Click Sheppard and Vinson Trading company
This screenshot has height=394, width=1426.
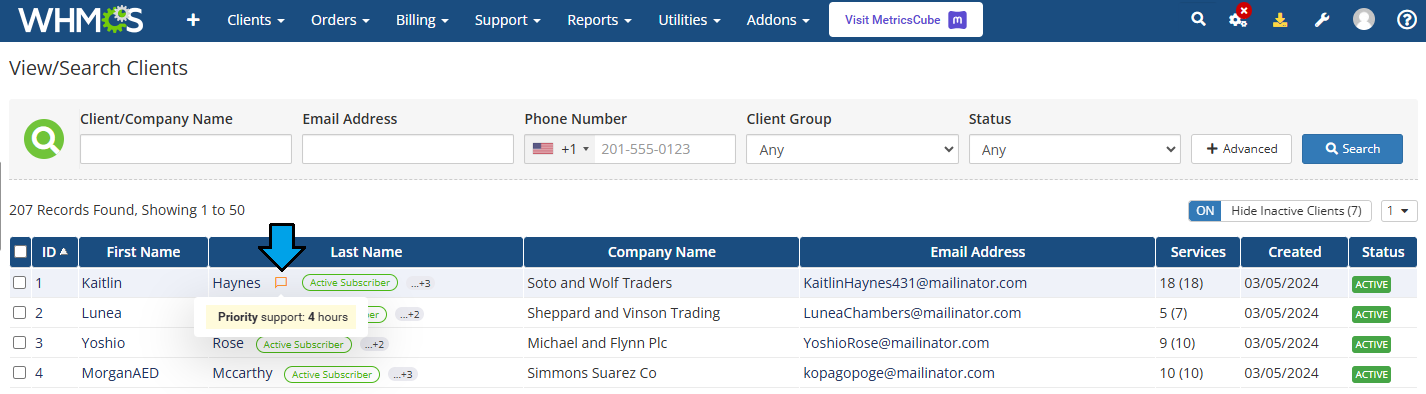[x=624, y=313]
